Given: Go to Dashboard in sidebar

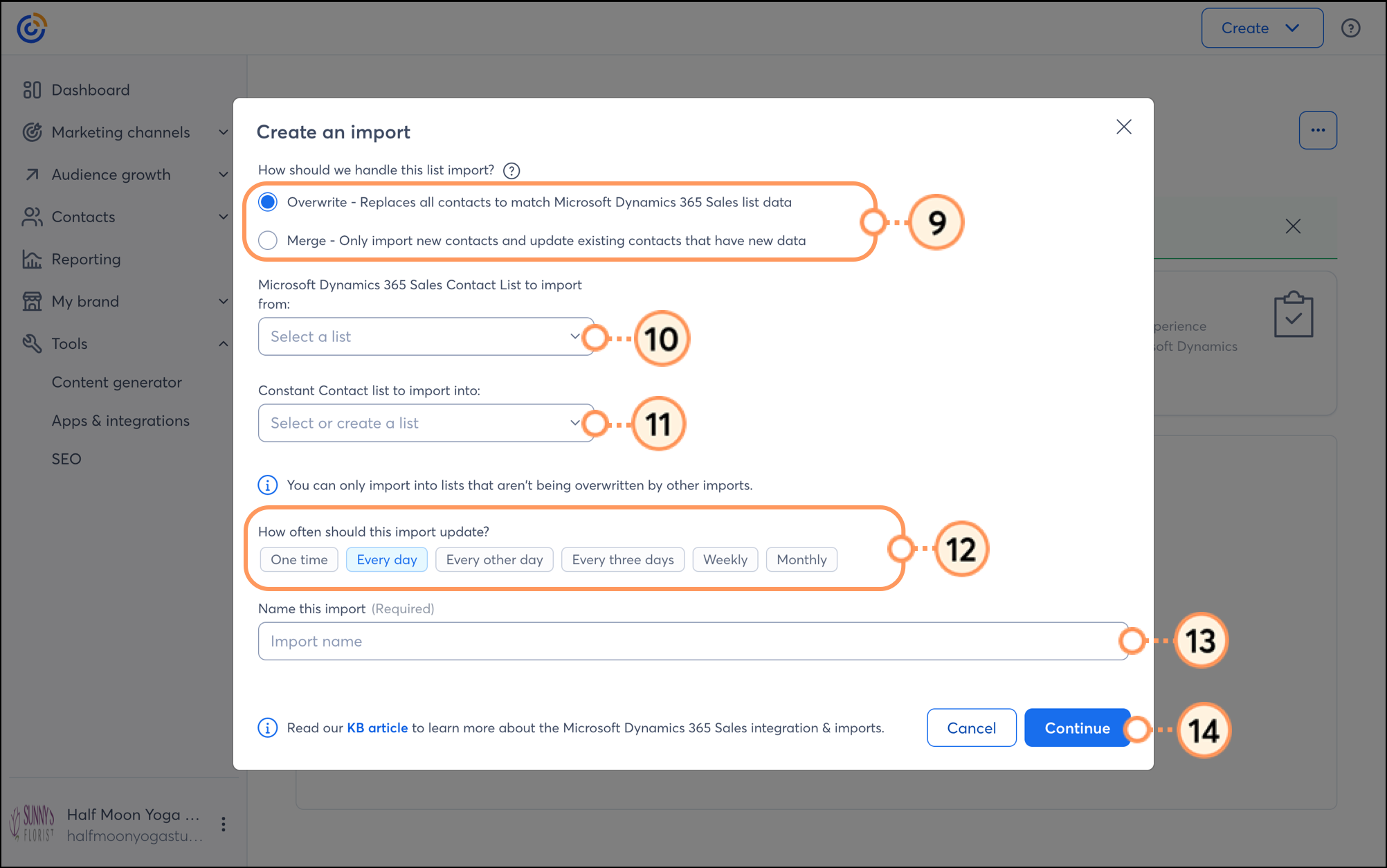Looking at the screenshot, I should (91, 90).
